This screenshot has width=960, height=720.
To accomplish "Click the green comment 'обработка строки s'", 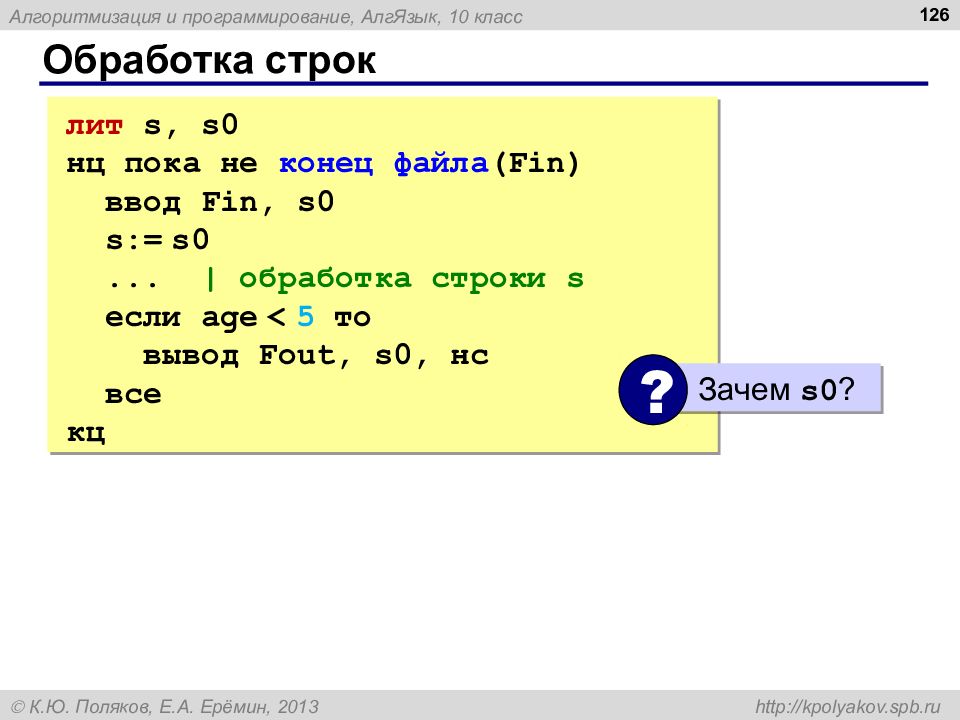I will click(x=411, y=279).
